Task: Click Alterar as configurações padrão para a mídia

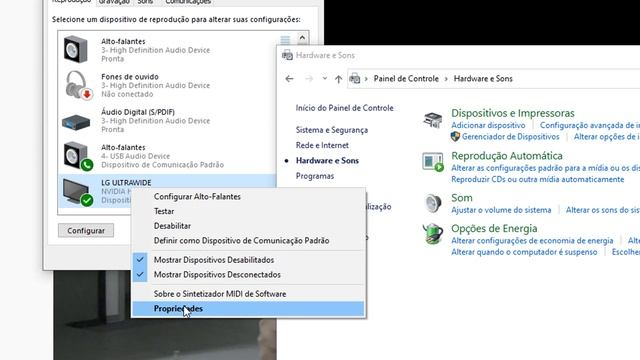Action: pos(545,168)
